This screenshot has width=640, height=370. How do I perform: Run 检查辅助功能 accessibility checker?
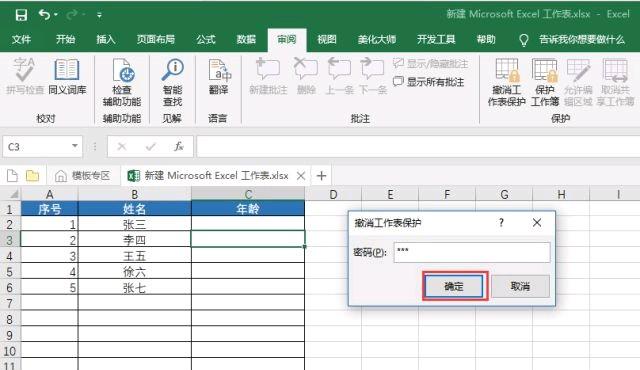click(122, 82)
